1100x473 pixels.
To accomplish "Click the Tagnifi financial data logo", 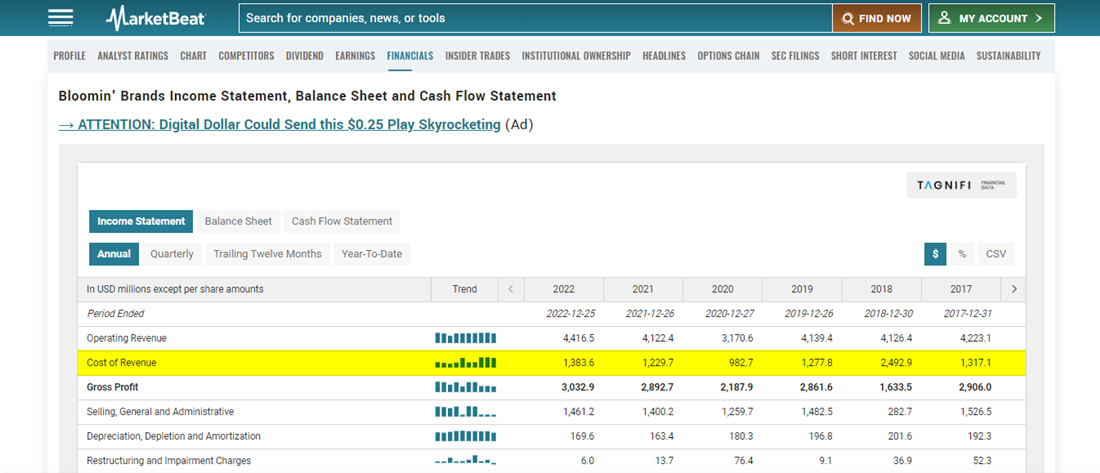I will coord(960,185).
